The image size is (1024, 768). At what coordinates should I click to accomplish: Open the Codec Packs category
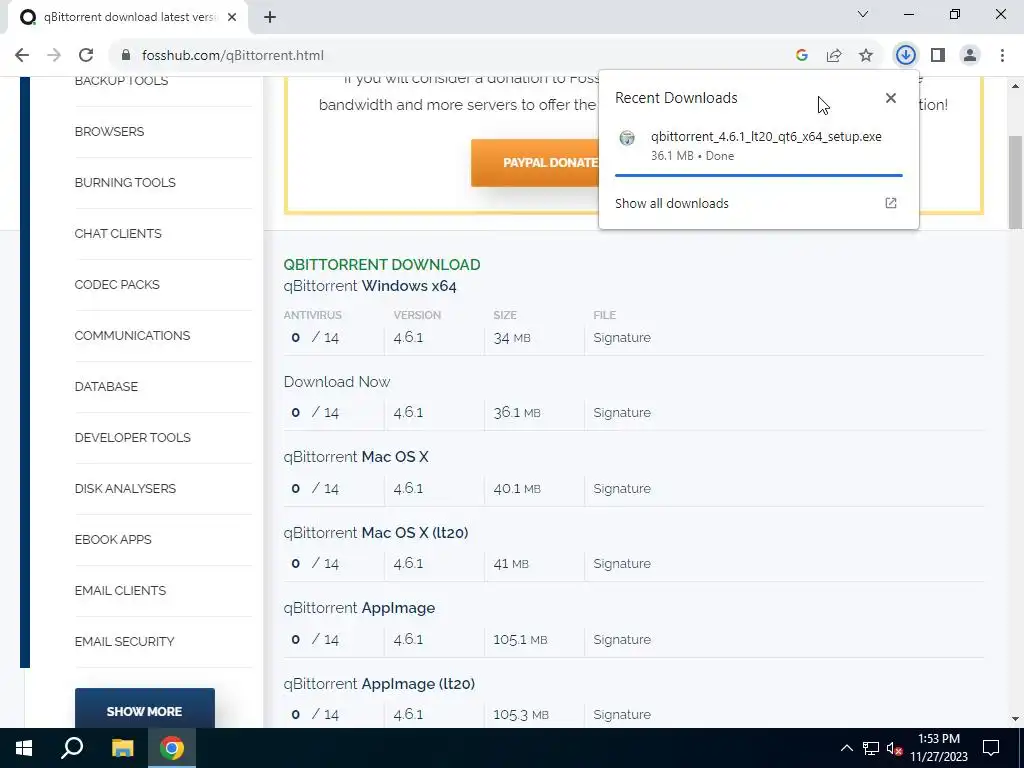pyautogui.click(x=117, y=284)
